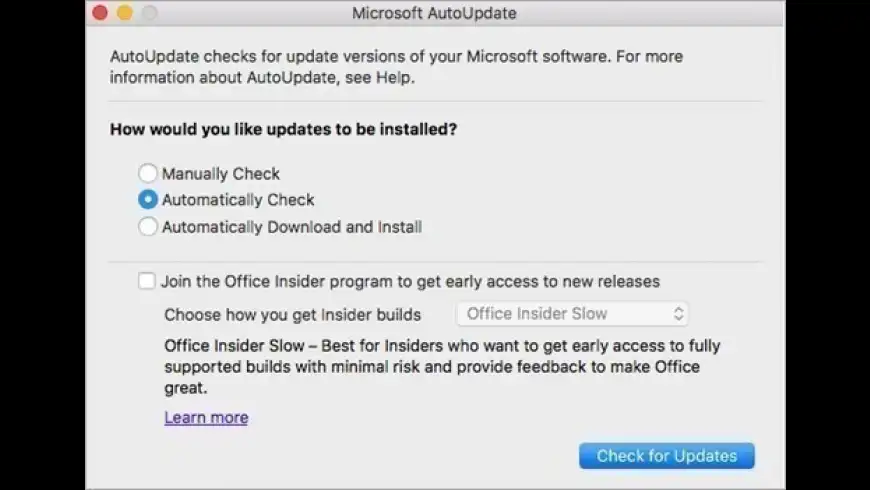This screenshot has height=490, width=870.
Task: Click the 'Choose how you get Insider builds' label
Action: tap(292, 314)
